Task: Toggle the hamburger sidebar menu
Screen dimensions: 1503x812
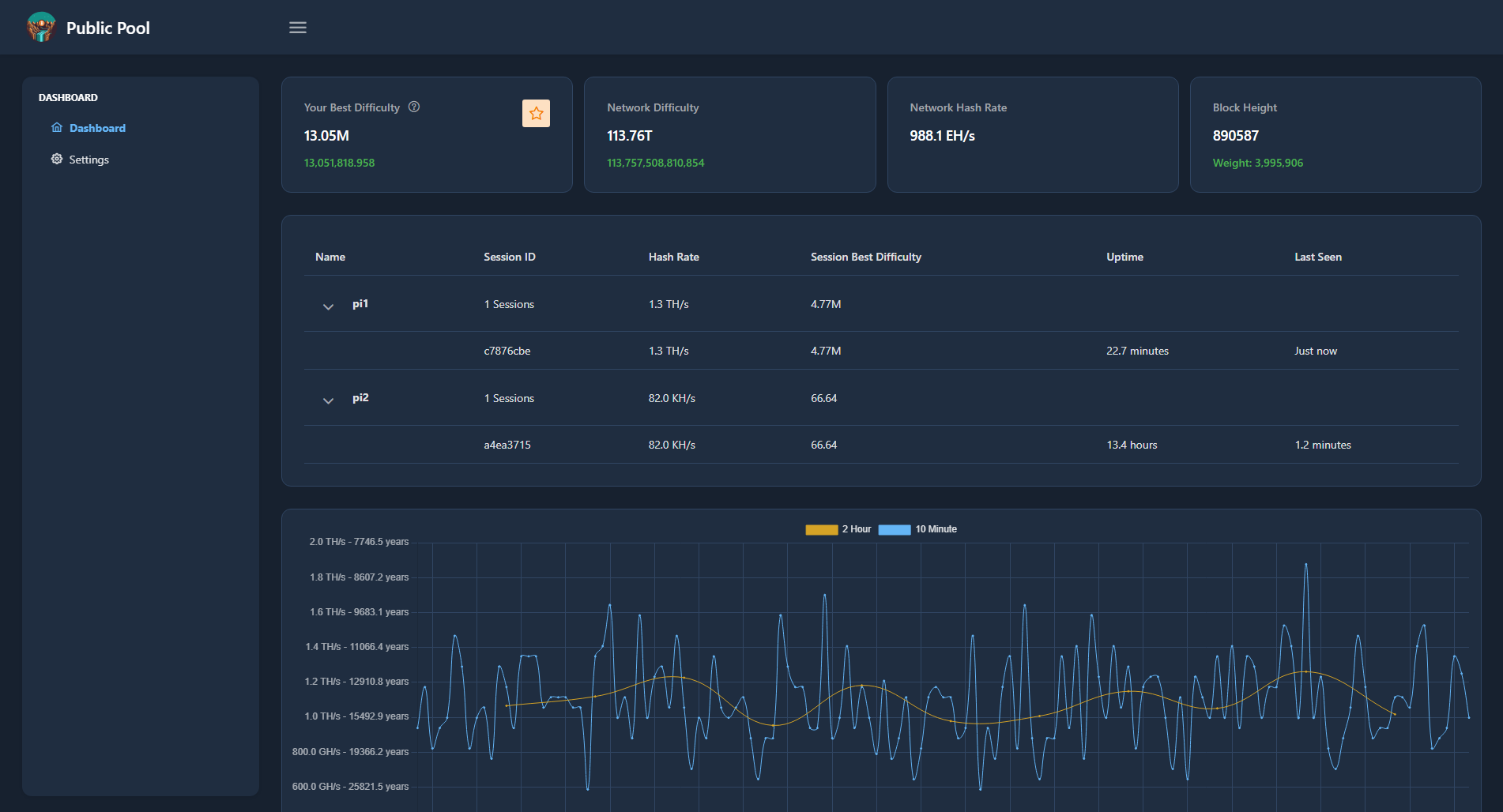Action: click(298, 28)
